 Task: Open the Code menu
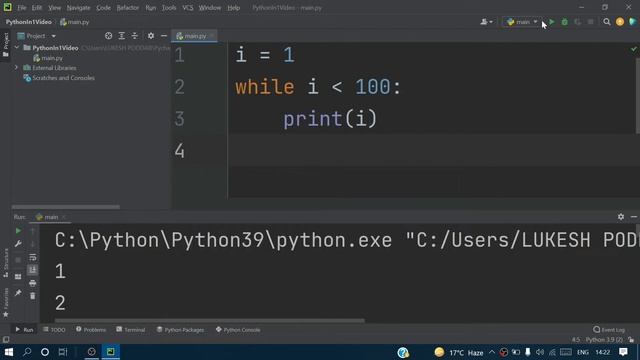pyautogui.click(x=103, y=8)
